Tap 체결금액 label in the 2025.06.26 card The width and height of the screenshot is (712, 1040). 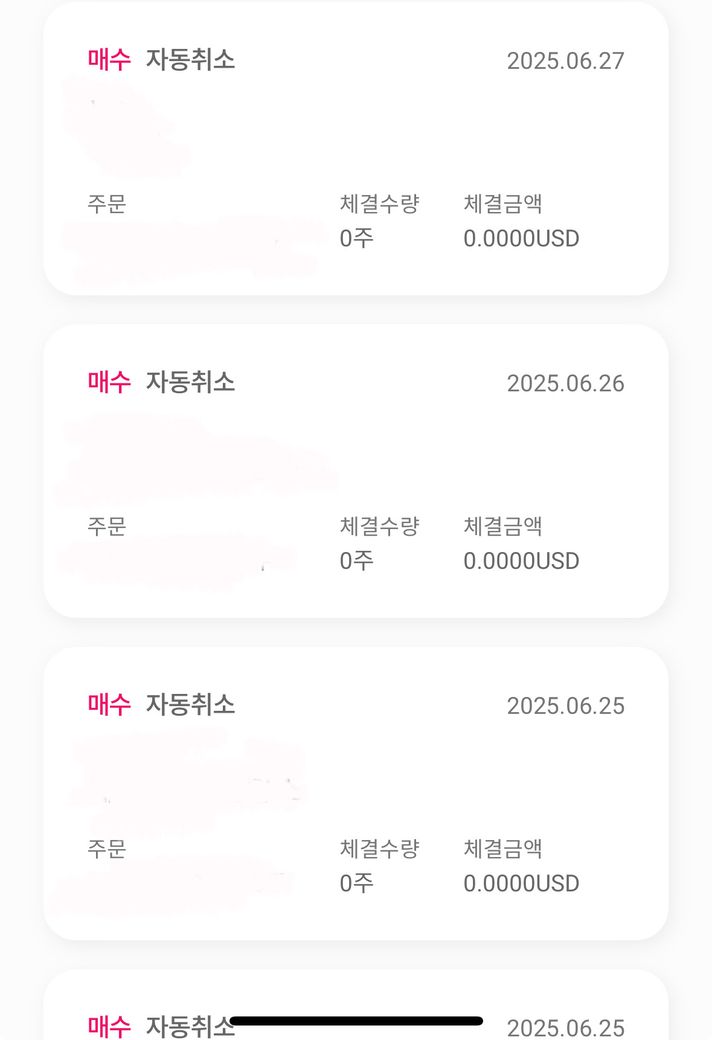(503, 526)
